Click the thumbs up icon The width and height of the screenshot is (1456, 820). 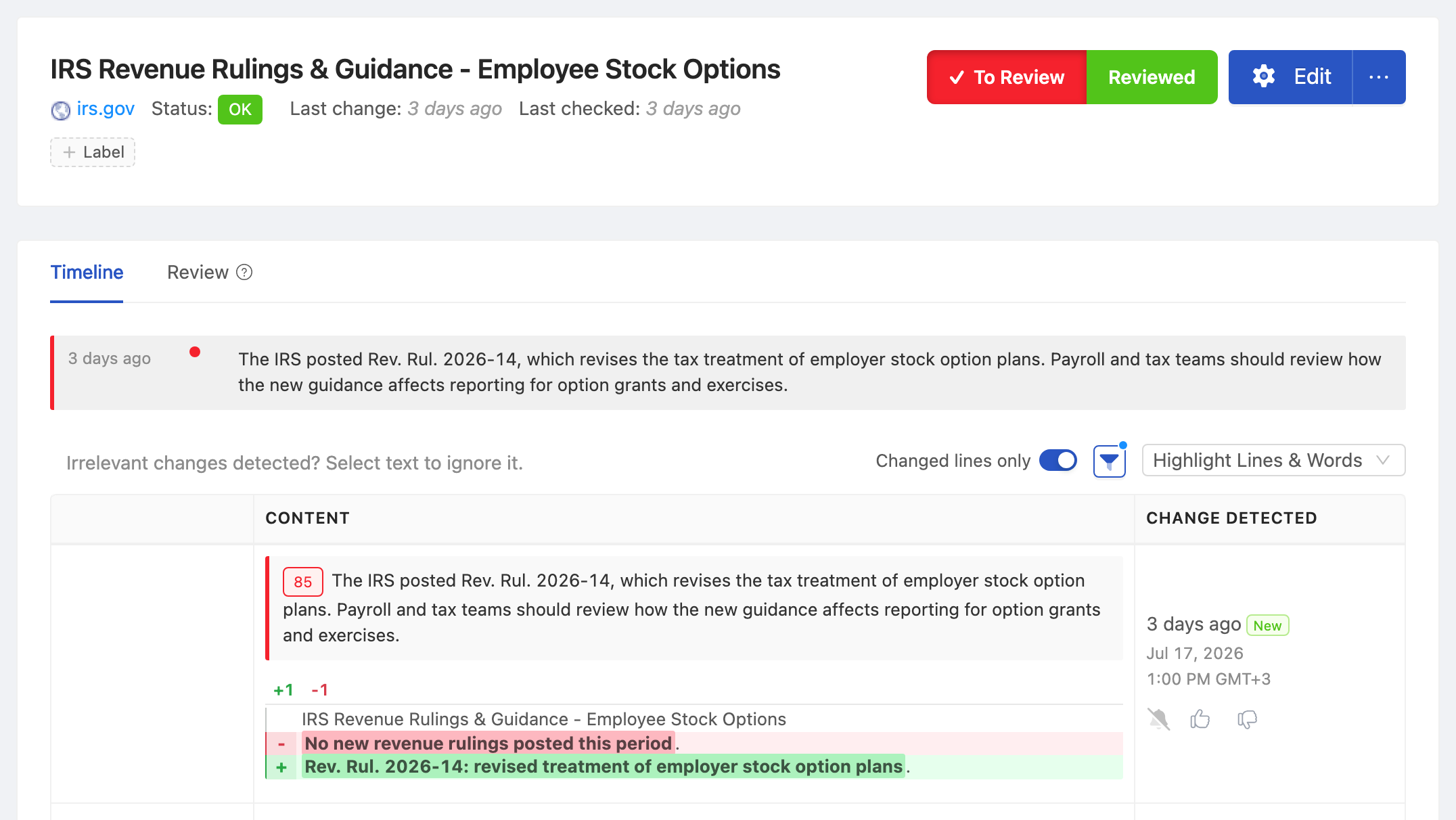tap(1200, 719)
